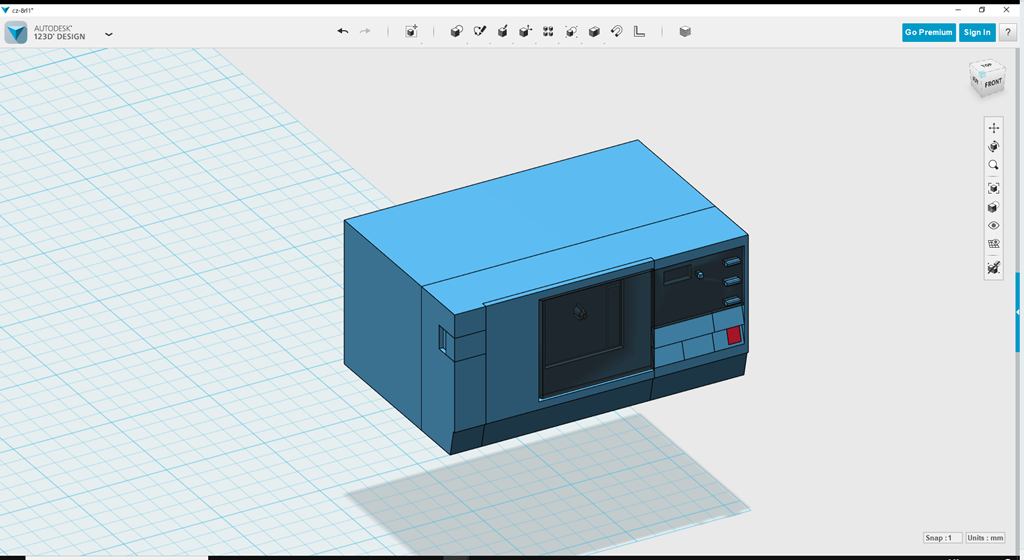Open the Snap value selector
Image resolution: width=1024 pixels, height=560 pixels.
point(943,538)
